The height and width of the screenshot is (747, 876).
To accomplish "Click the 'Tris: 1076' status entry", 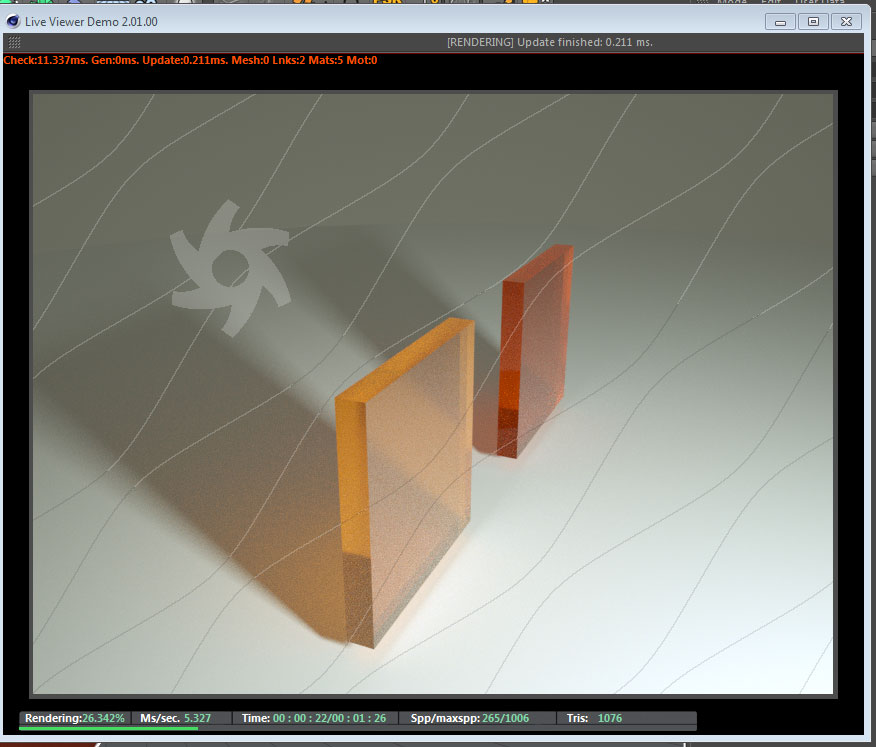I will [x=594, y=718].
